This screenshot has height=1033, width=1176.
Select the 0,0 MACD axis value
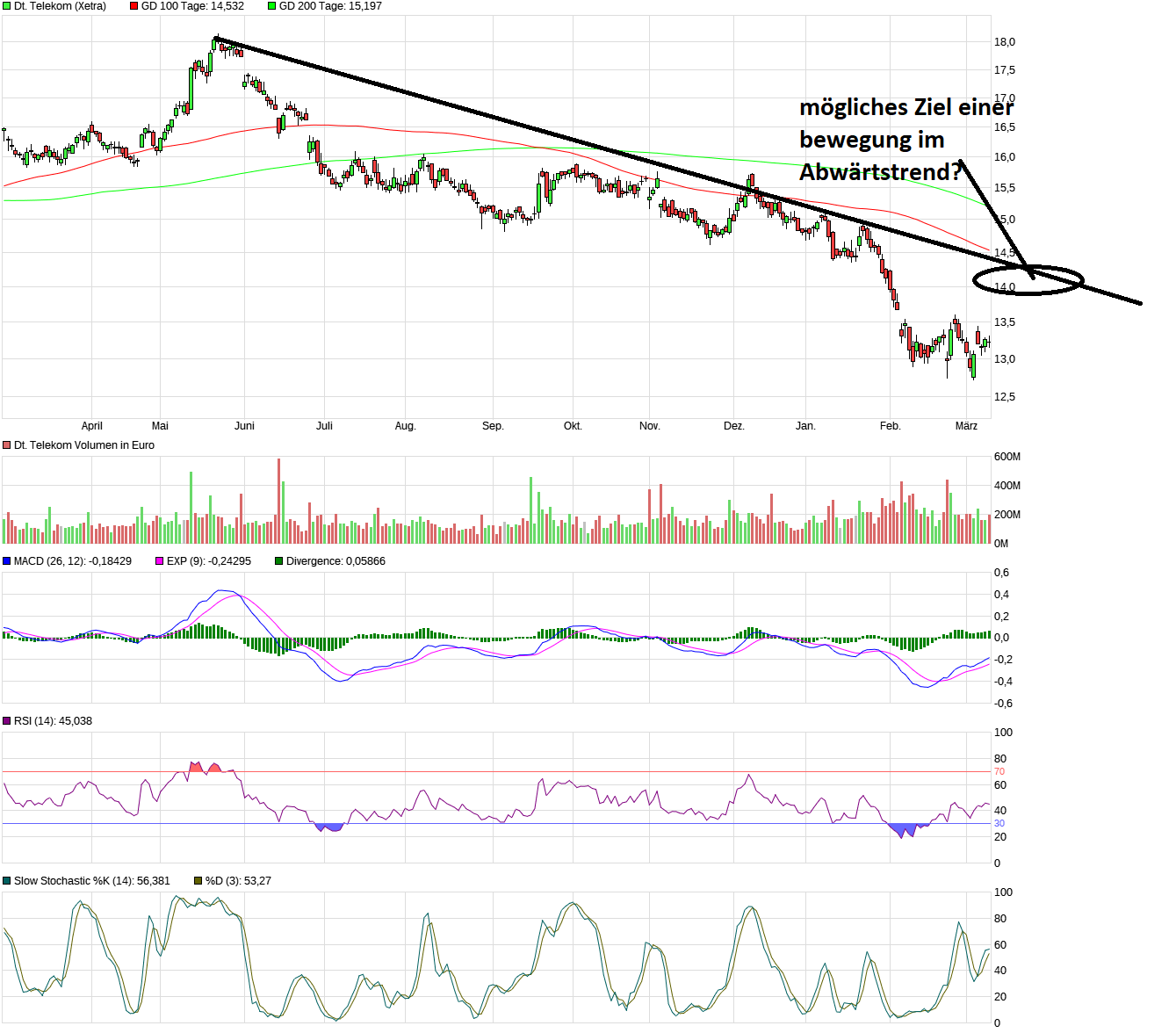[1002, 638]
